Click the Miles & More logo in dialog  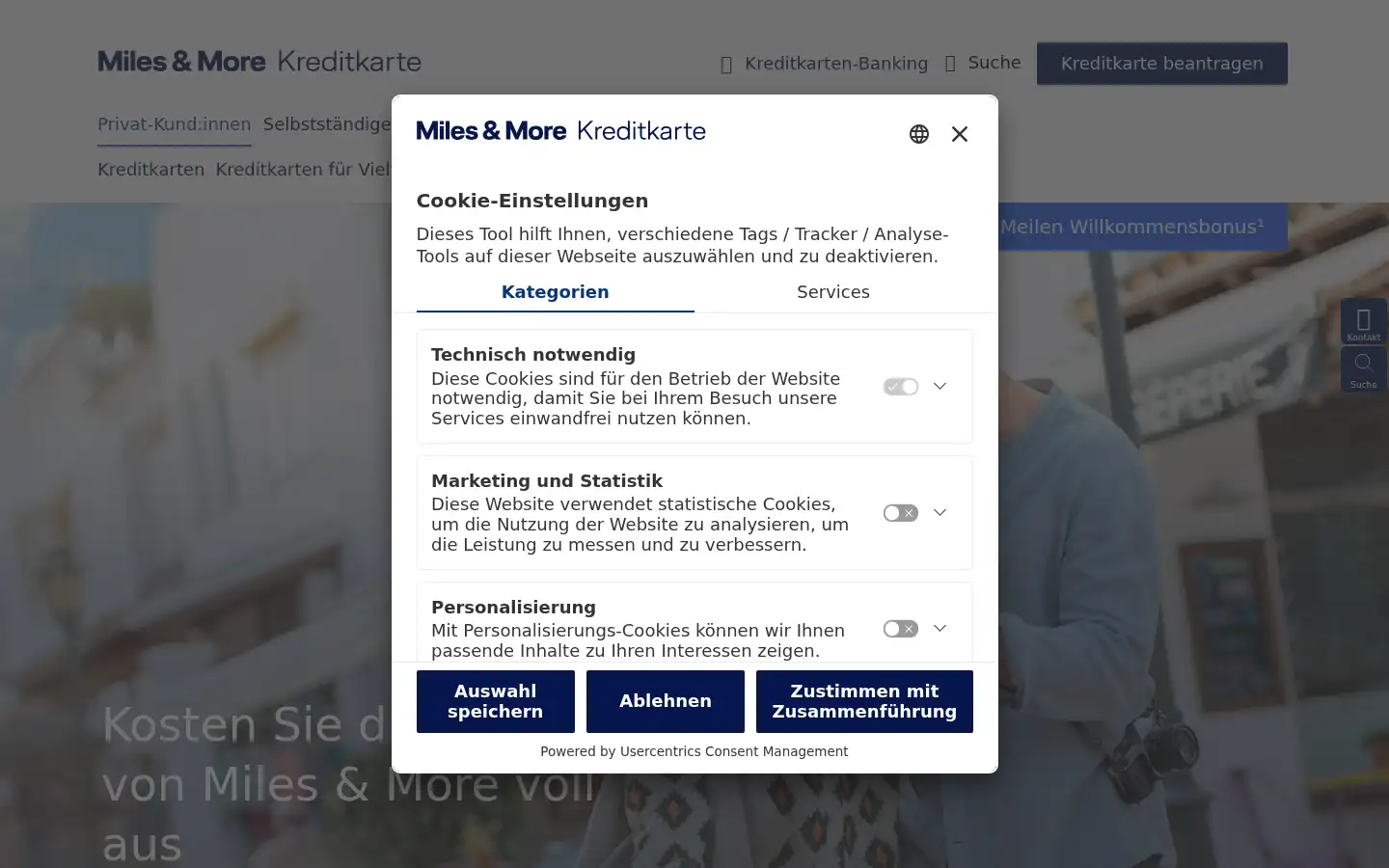click(x=560, y=130)
